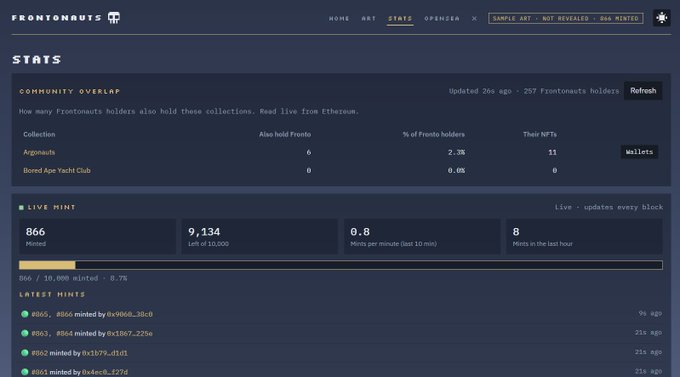680x377 pixels.
Task: Click the '11' NFTs cell for Argonauts
Action: pyautogui.click(x=552, y=152)
